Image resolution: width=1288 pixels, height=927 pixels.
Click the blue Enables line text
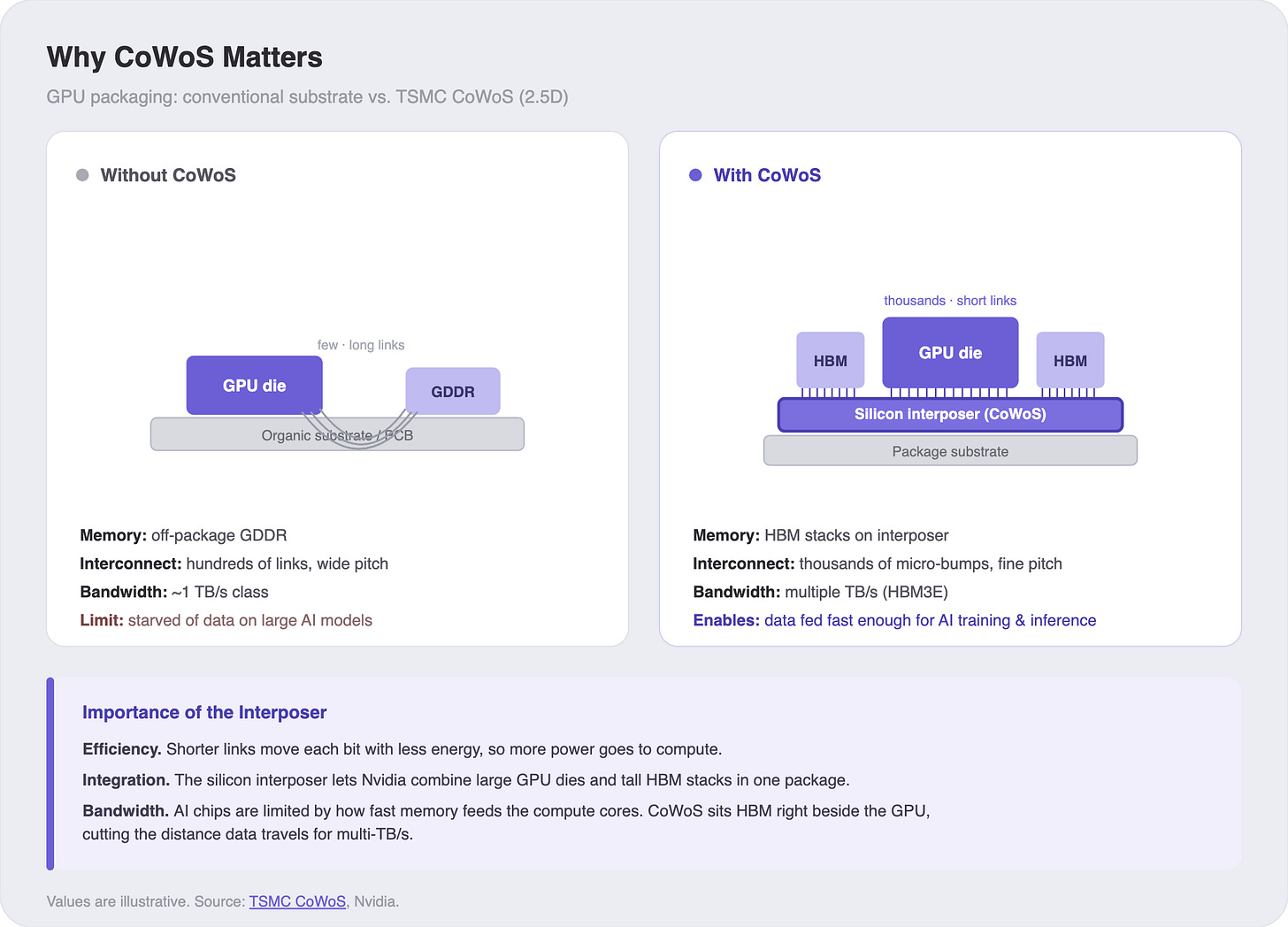point(894,620)
